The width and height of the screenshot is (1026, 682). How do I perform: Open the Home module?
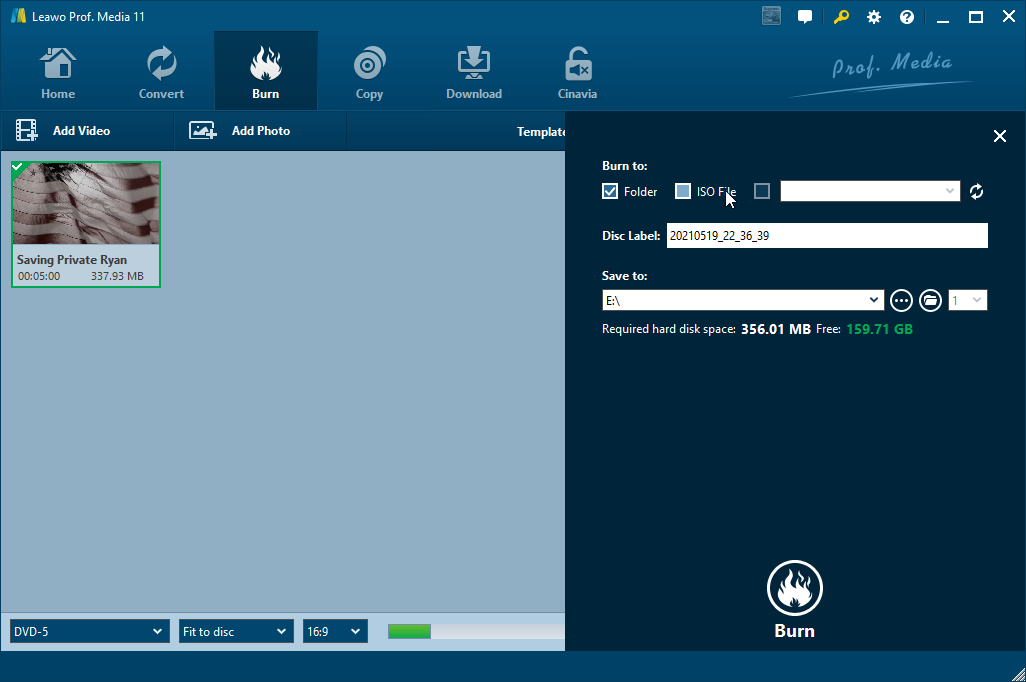58,72
